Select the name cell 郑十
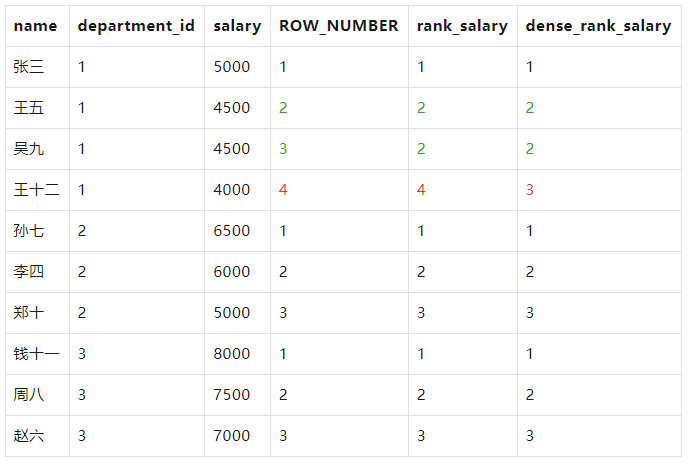 click(x=29, y=313)
